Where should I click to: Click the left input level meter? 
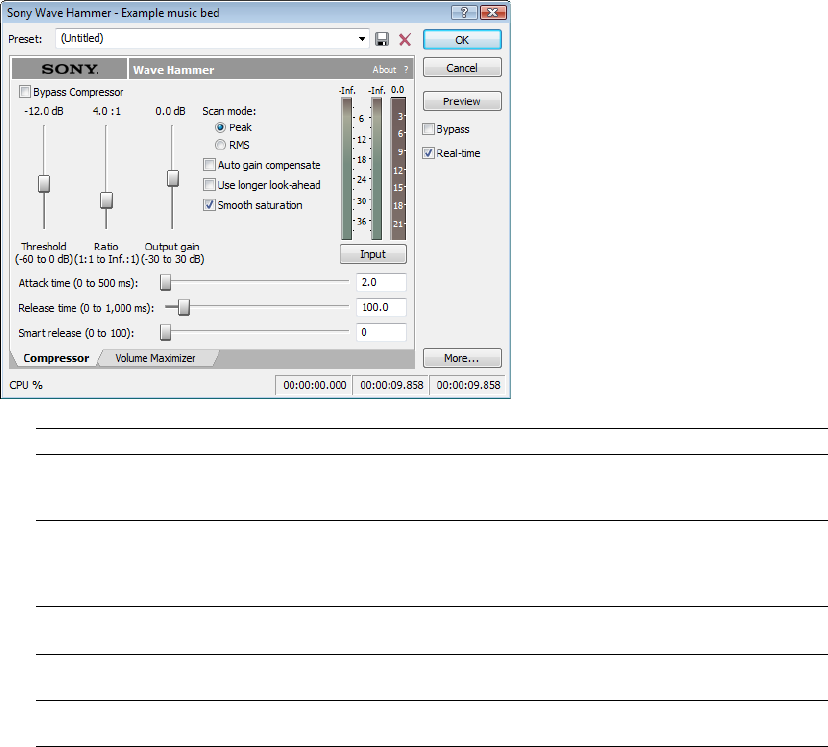click(x=346, y=168)
